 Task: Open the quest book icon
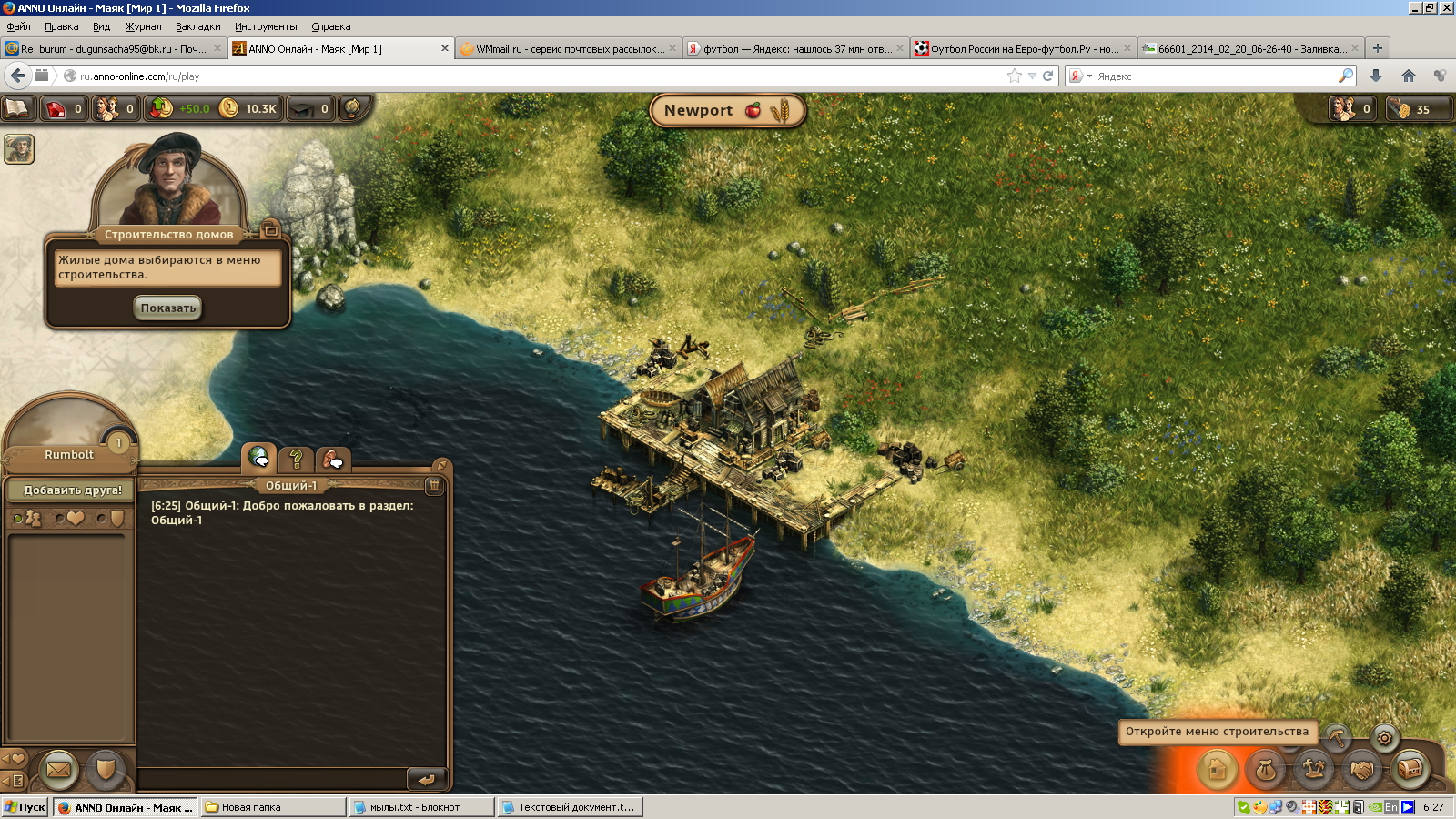pos(18,108)
